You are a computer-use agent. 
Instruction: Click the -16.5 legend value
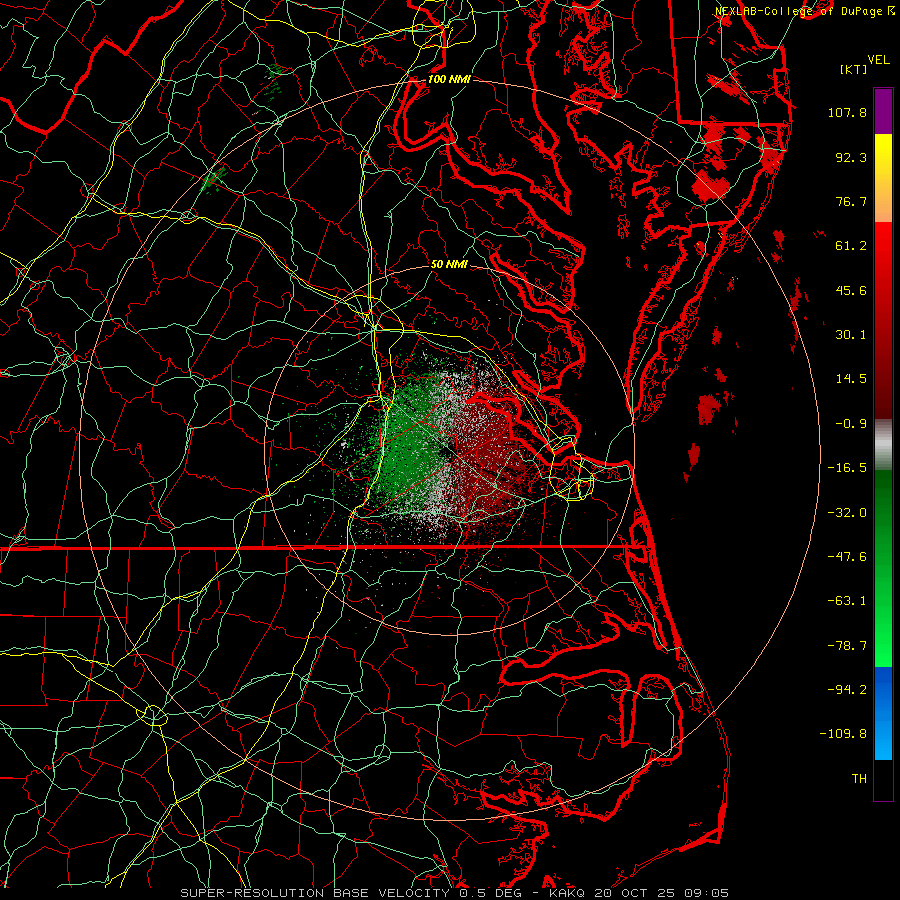pyautogui.click(x=847, y=468)
